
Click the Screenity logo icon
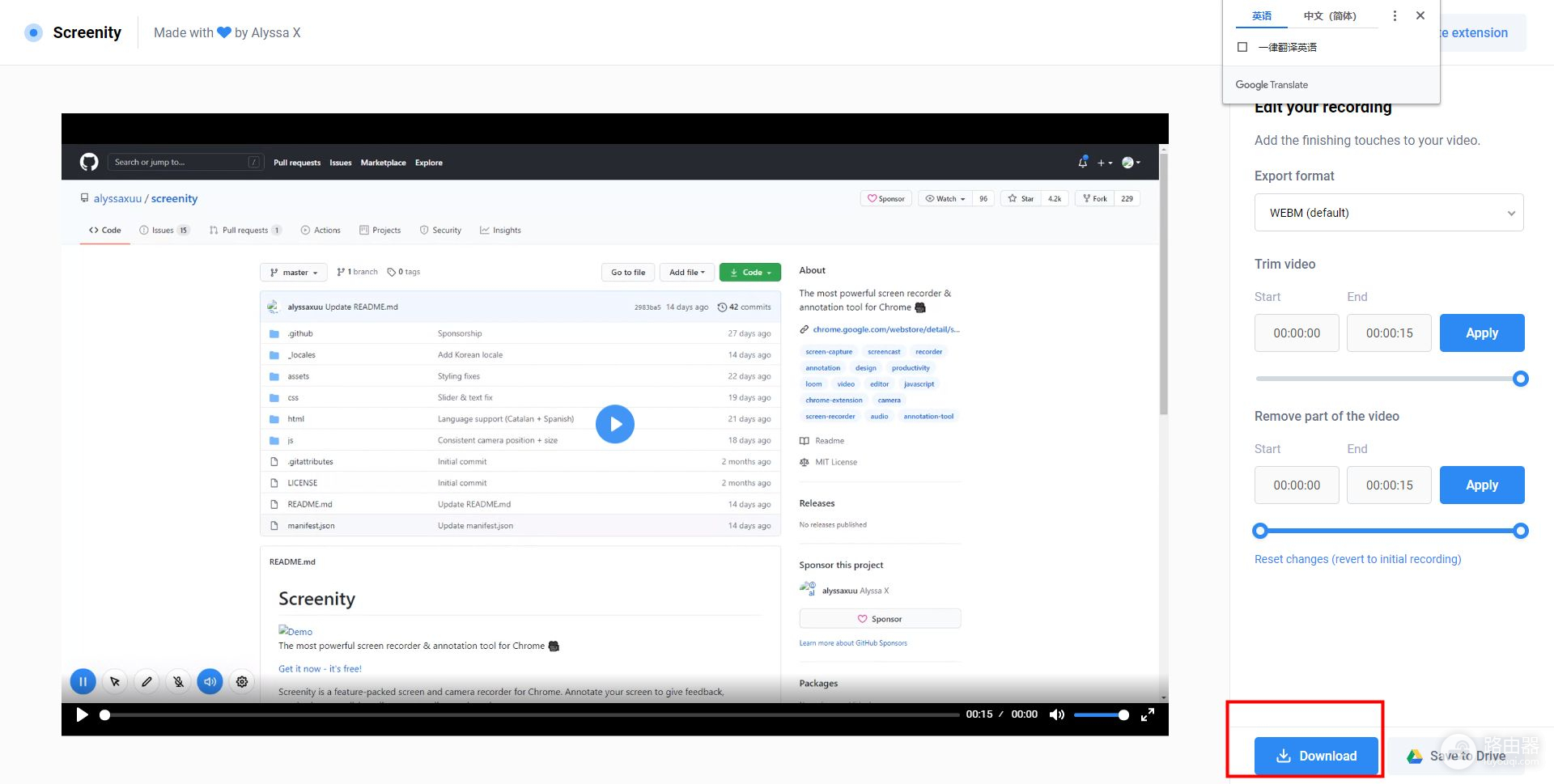pos(33,32)
